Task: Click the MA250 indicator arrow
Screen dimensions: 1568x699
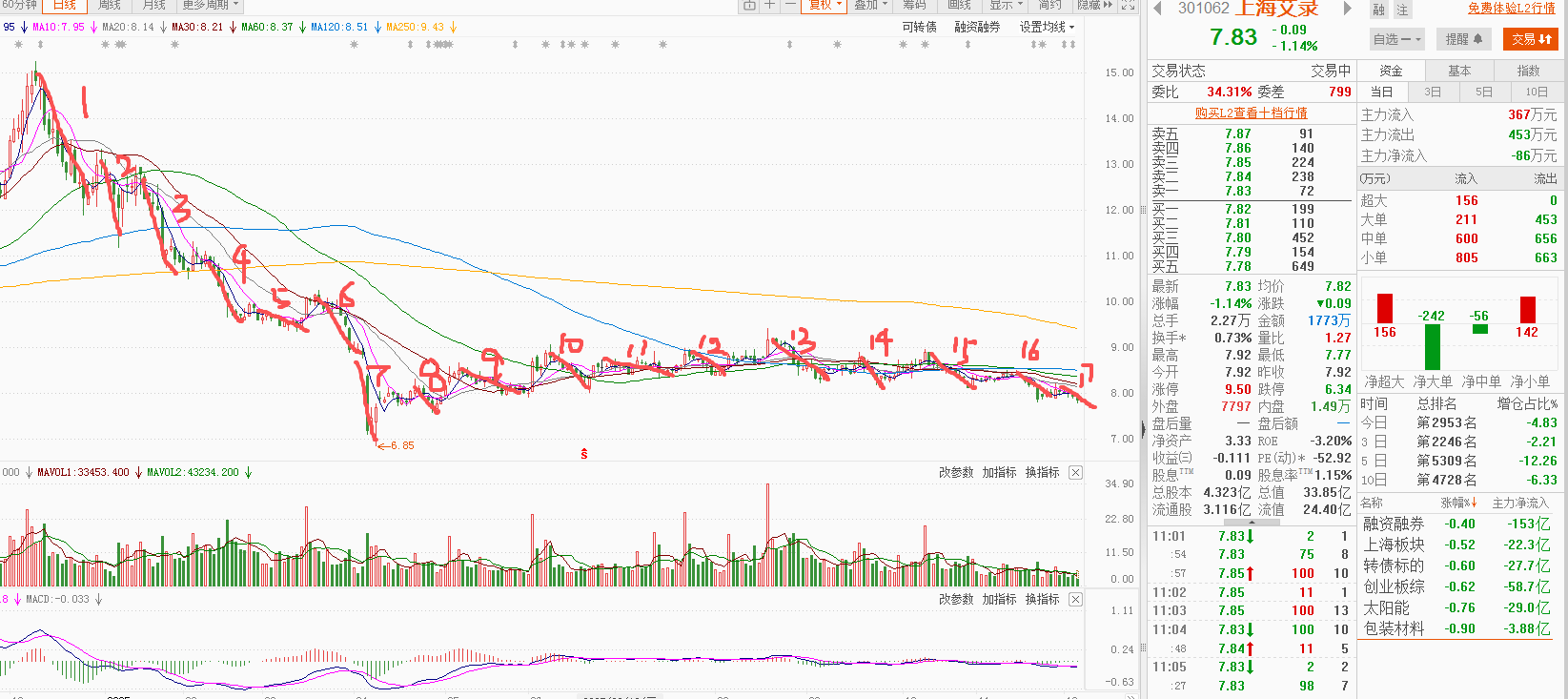Action: pos(453,28)
